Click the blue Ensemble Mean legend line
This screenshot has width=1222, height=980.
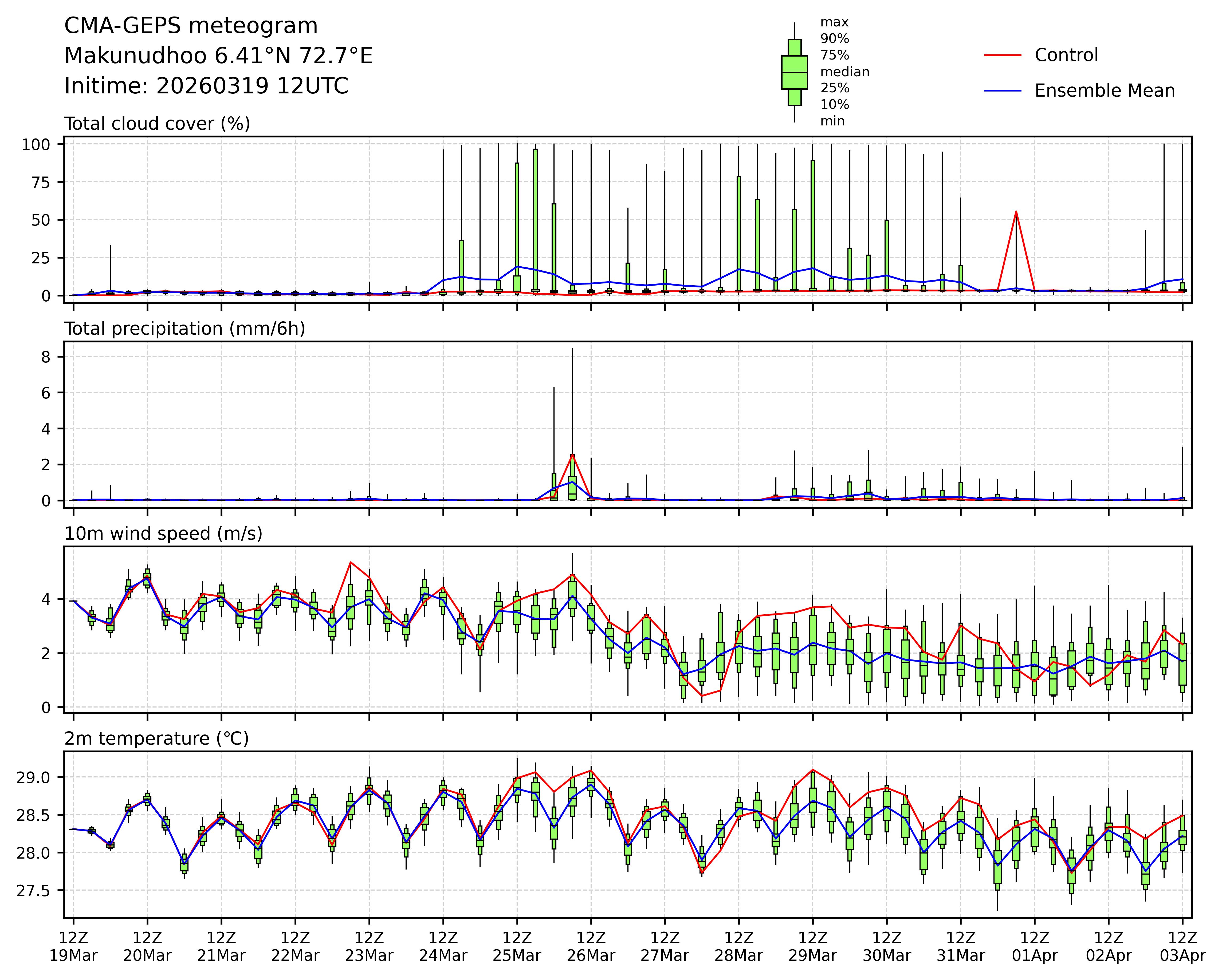(1002, 91)
